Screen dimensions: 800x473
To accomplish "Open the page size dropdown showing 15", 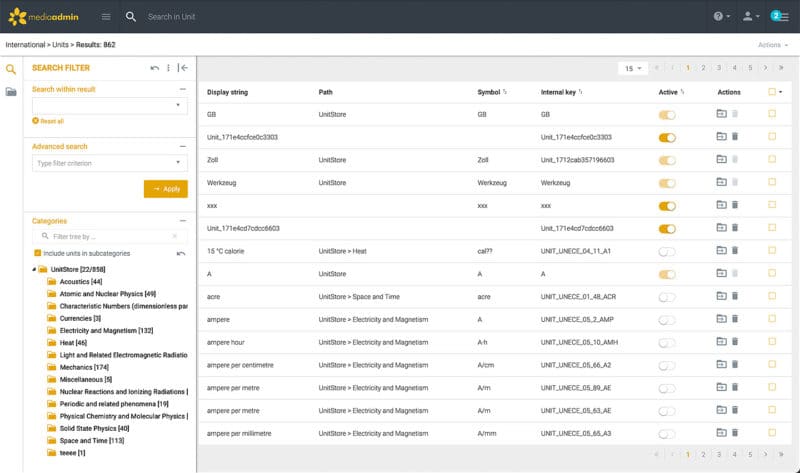I will pos(633,68).
